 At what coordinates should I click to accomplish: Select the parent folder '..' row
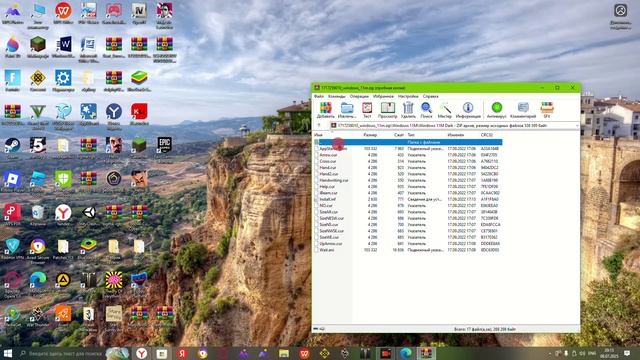407,142
